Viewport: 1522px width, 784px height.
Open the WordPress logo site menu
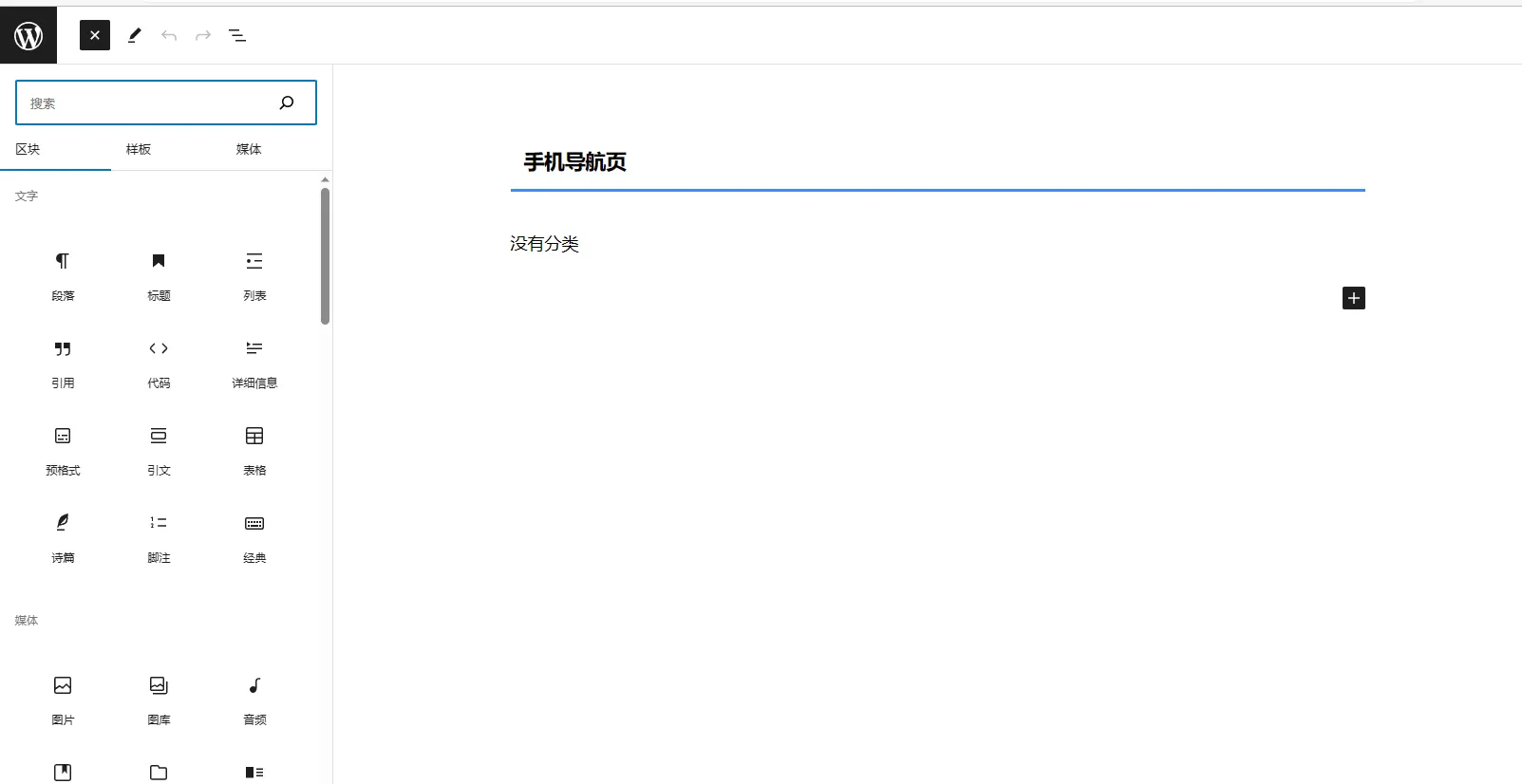coord(28,35)
